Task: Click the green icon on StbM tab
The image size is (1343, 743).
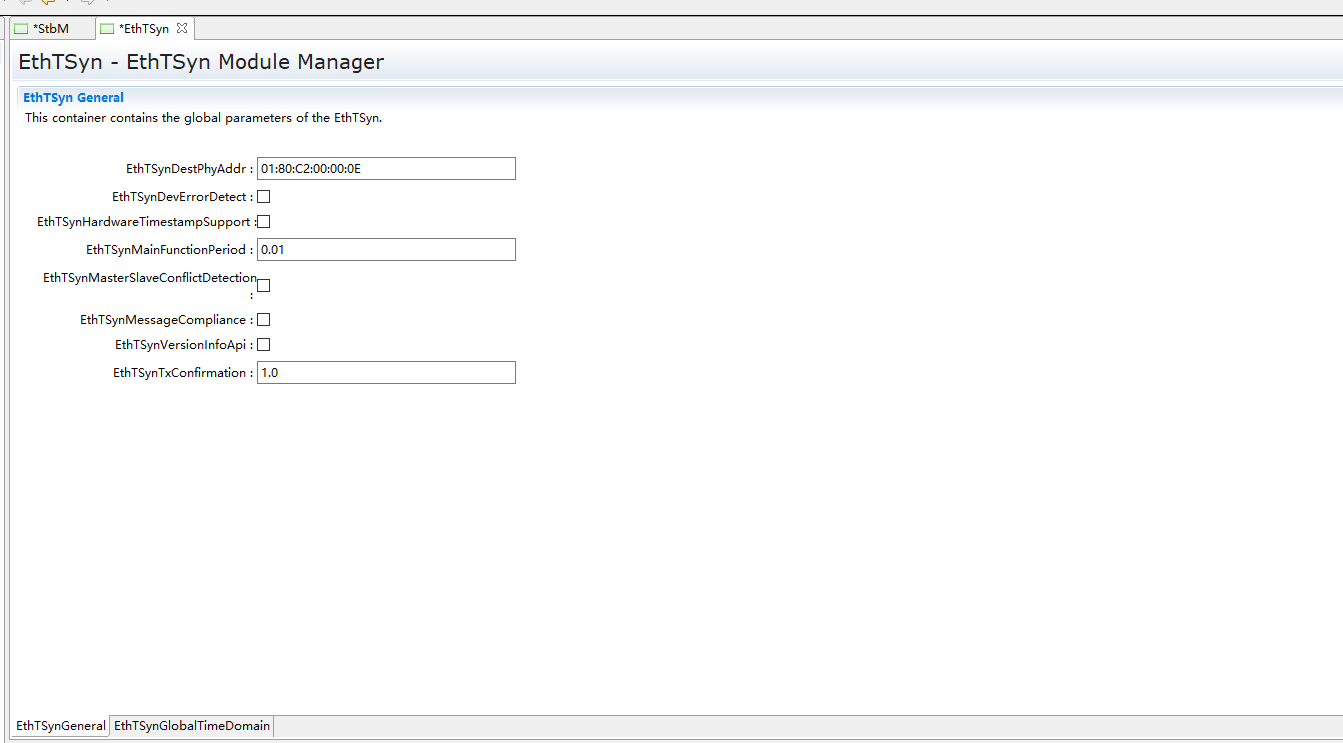Action: [x=21, y=29]
